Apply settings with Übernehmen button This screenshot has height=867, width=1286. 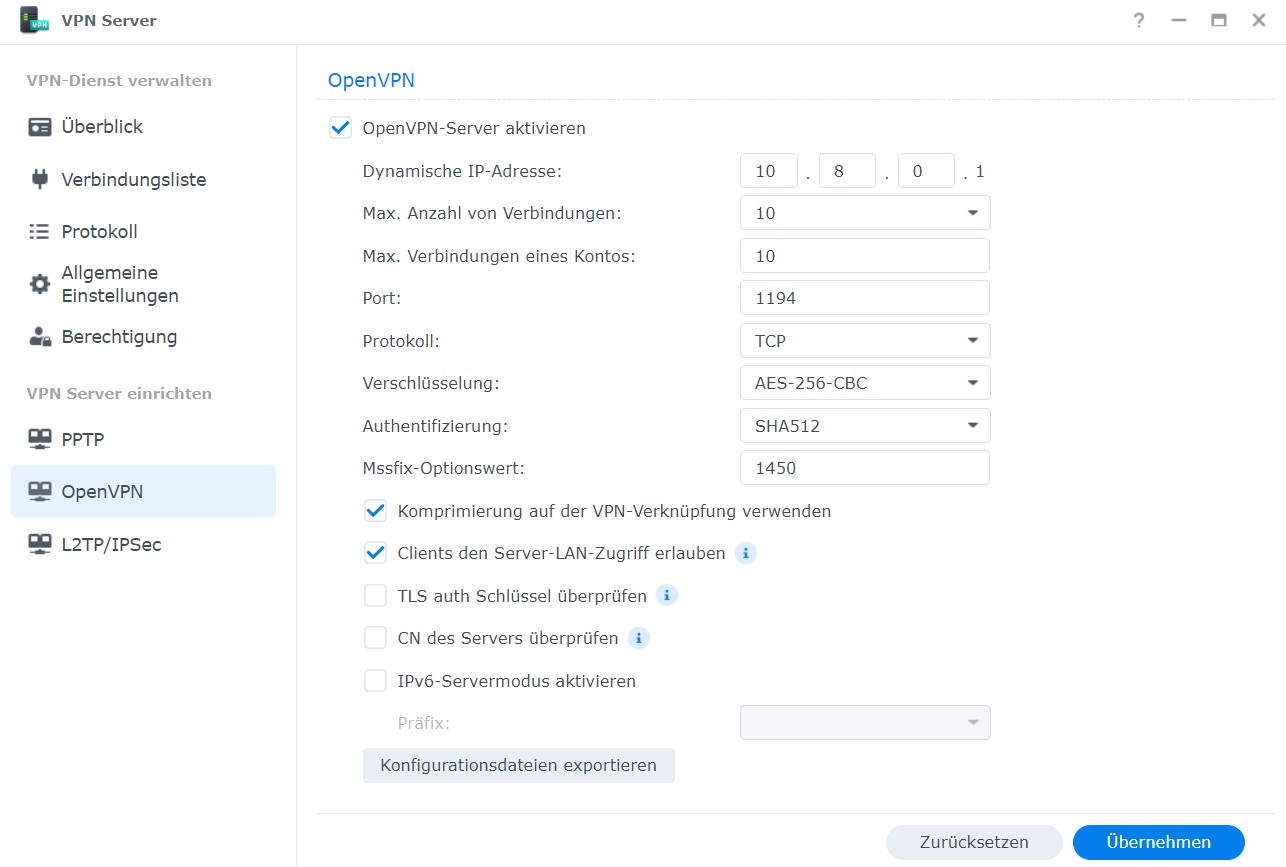(x=1158, y=842)
